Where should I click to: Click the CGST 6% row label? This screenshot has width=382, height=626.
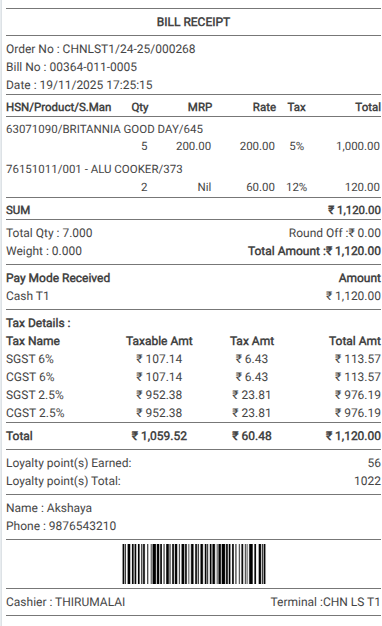[x=30, y=377]
